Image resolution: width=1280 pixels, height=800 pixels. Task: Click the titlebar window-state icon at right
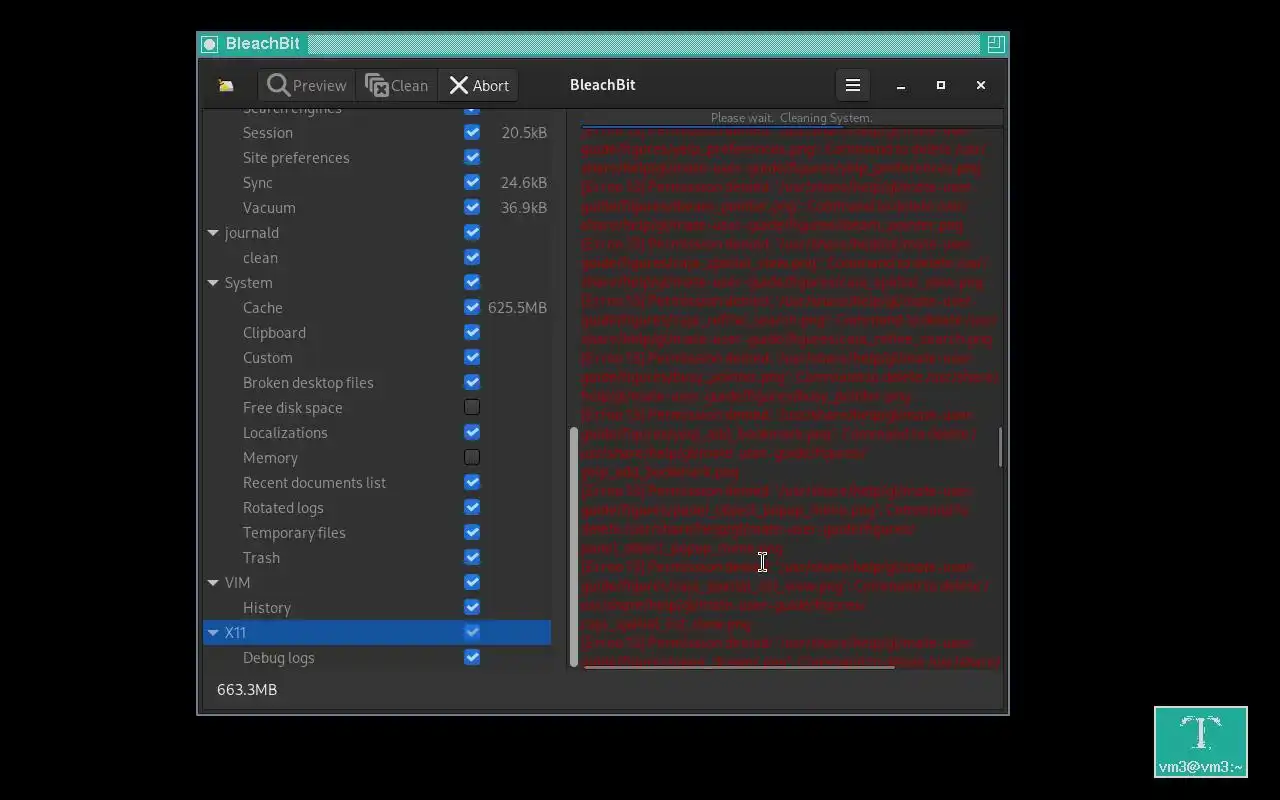tap(995, 44)
